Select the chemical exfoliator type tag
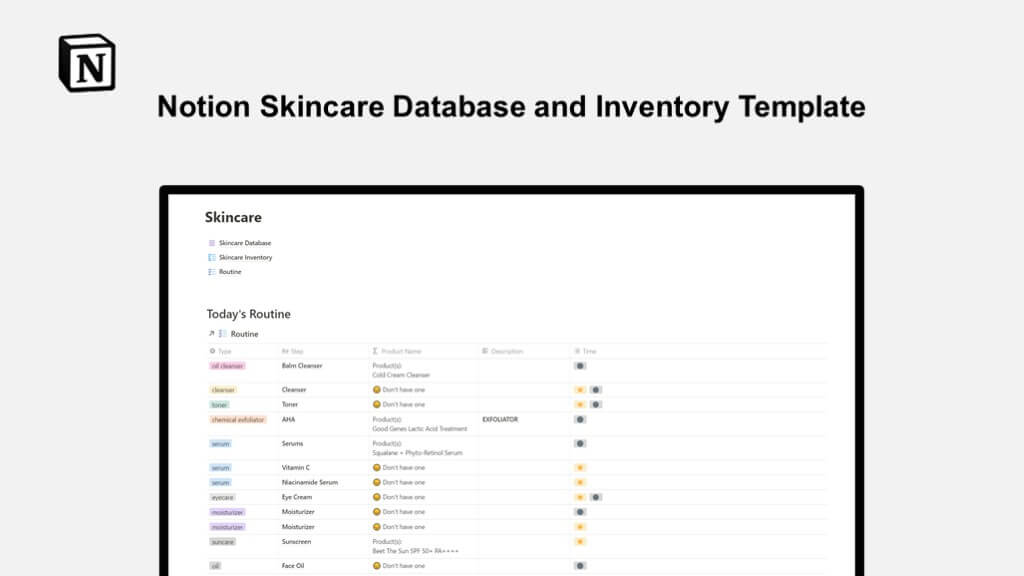Screen dimensions: 1024x576 click(238, 420)
